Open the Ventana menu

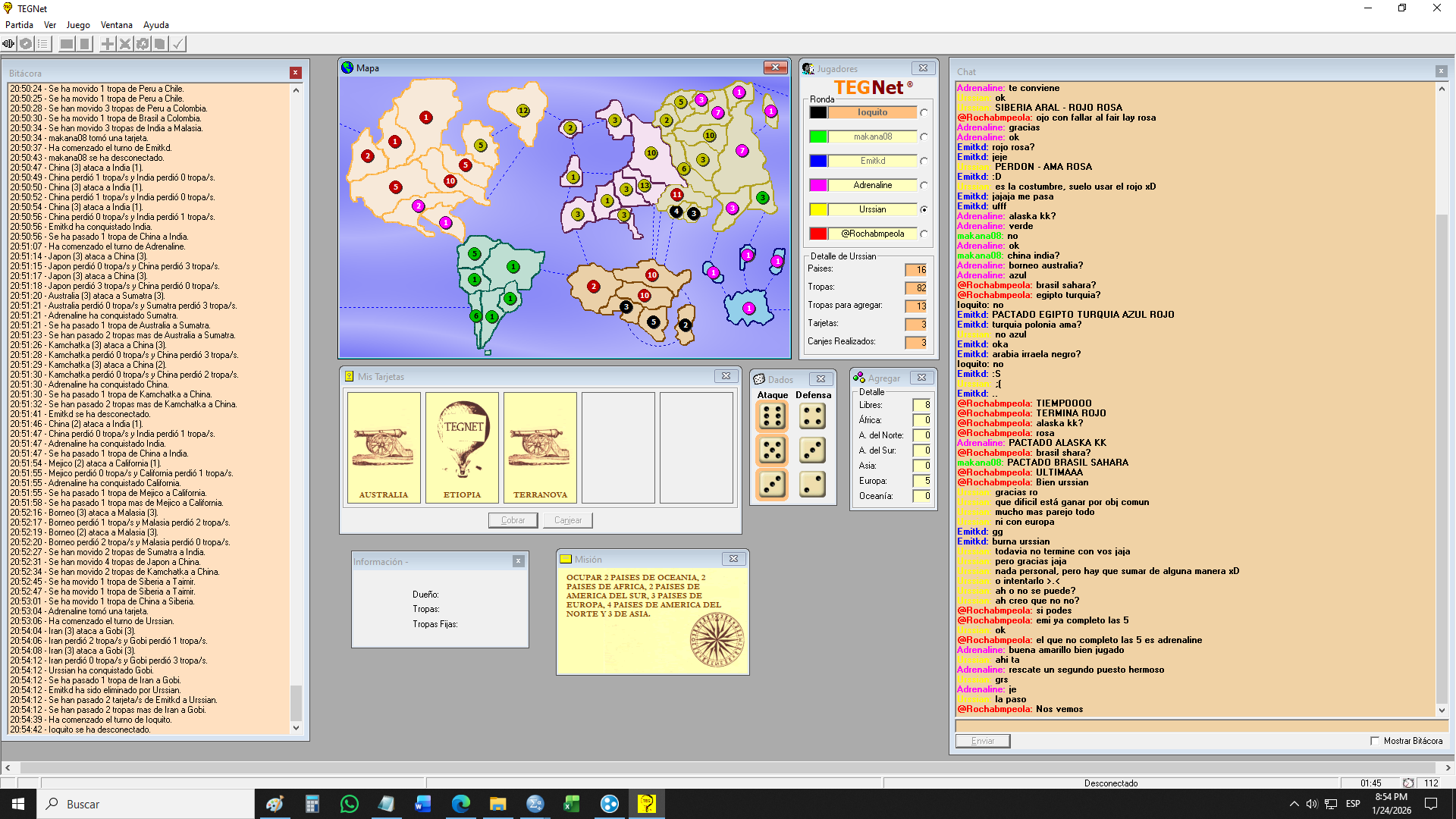117,25
